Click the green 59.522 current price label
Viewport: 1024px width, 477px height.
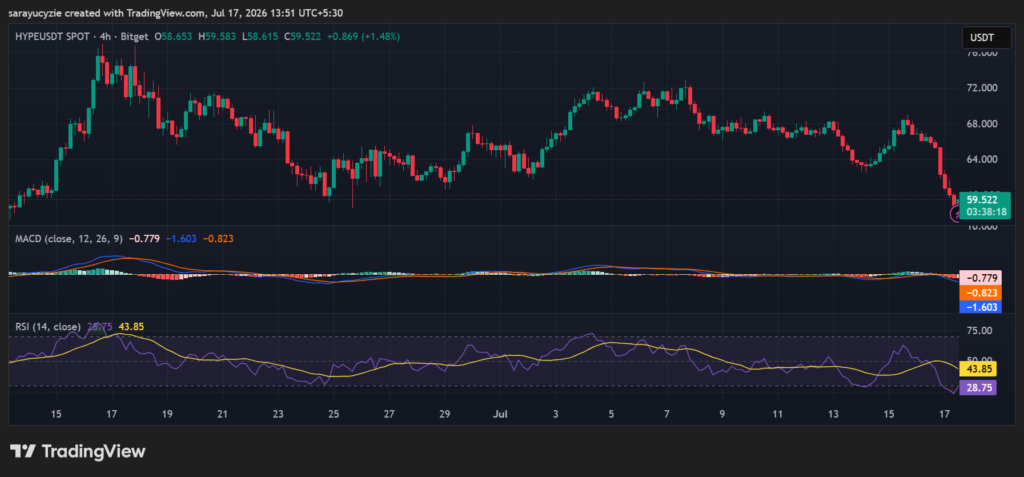[x=982, y=200]
